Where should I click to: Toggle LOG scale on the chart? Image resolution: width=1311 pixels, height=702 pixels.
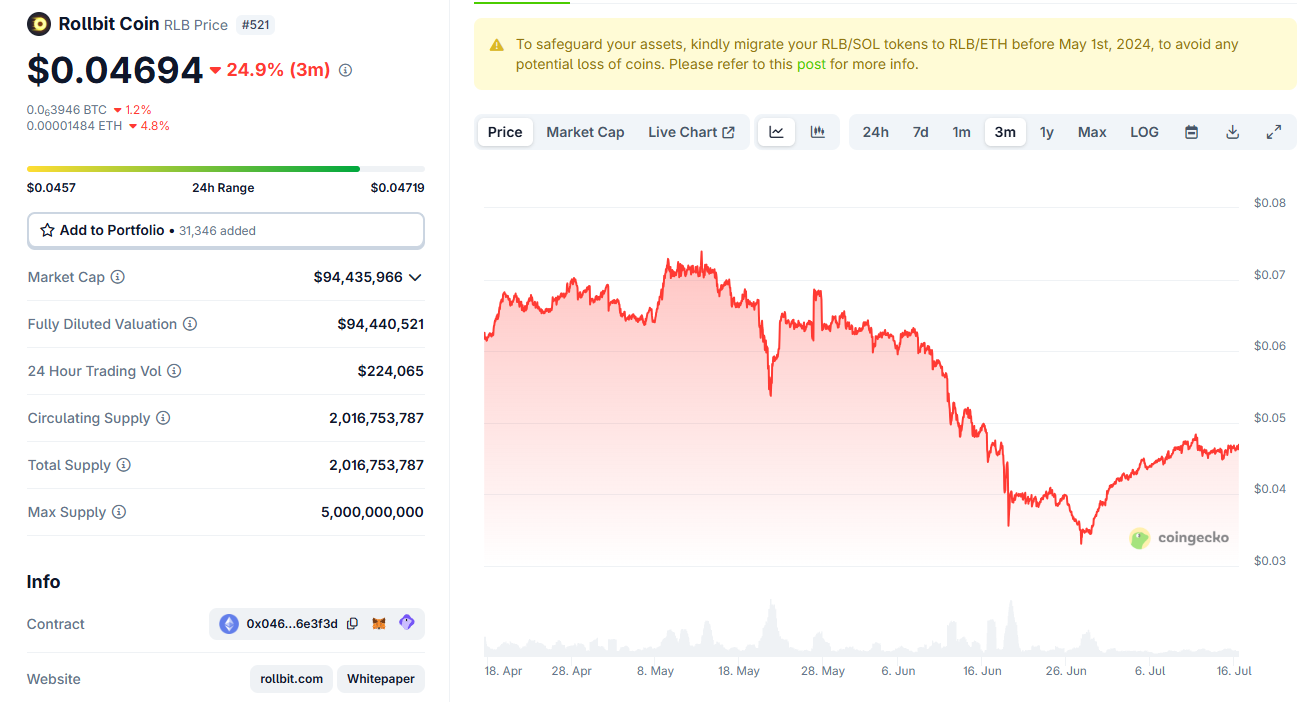[x=1144, y=132]
